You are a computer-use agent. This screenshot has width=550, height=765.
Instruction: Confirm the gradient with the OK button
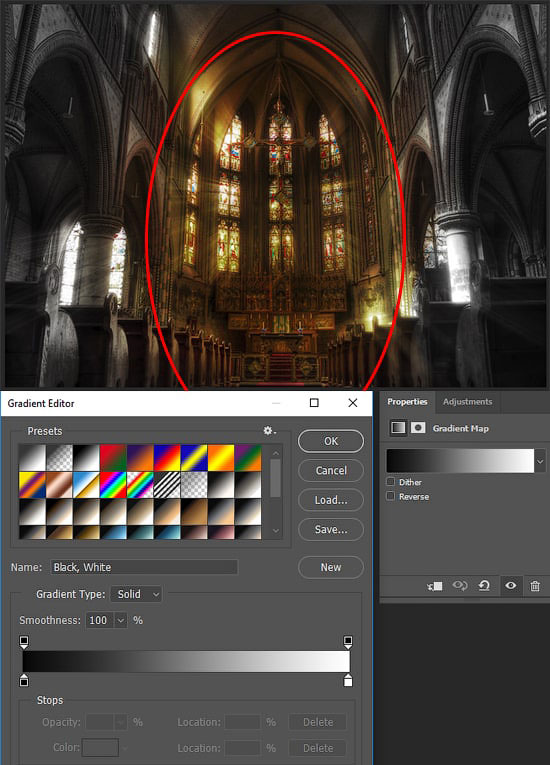[x=331, y=441]
